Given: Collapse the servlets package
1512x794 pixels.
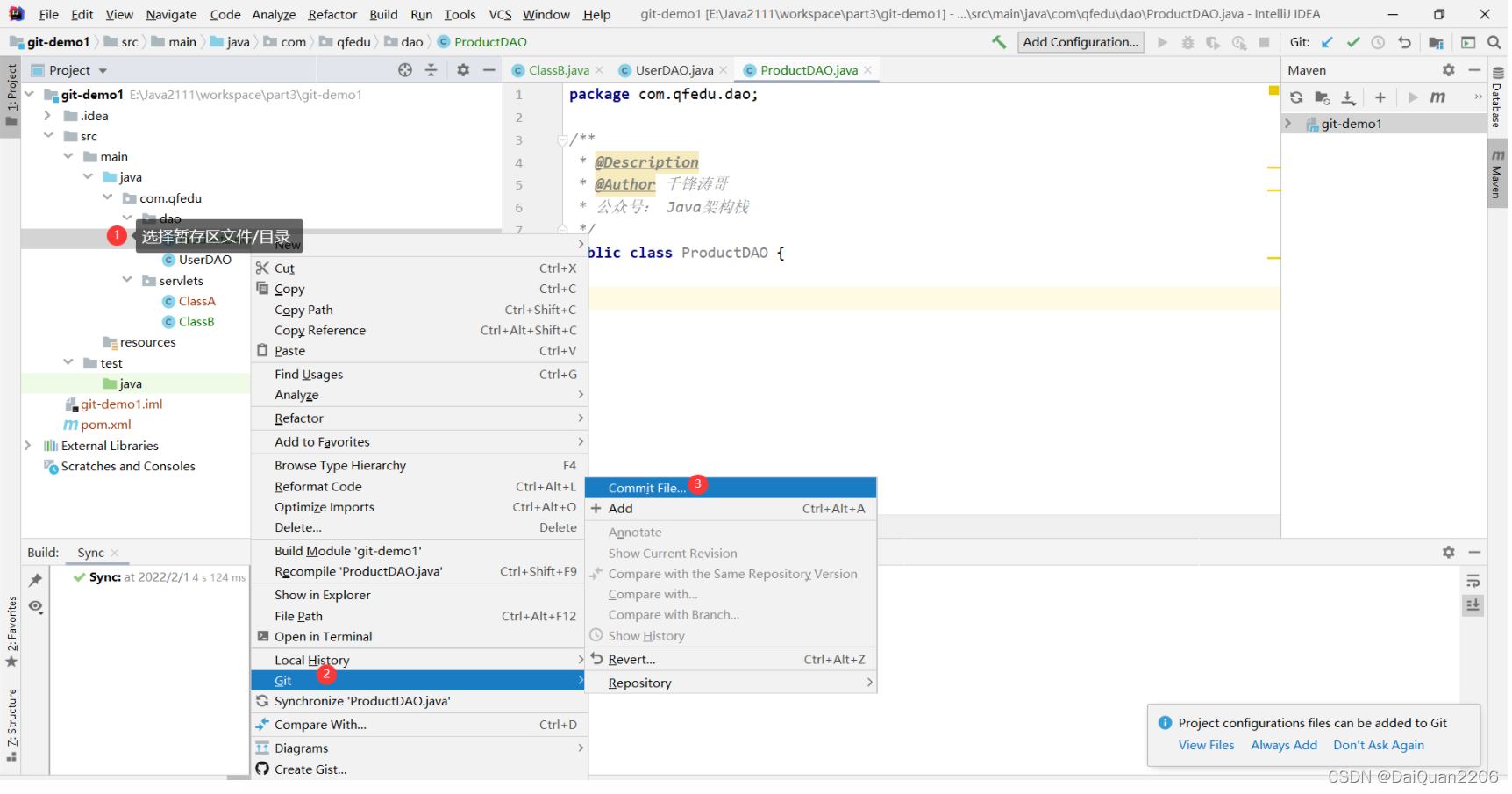Looking at the screenshot, I should 127,280.
